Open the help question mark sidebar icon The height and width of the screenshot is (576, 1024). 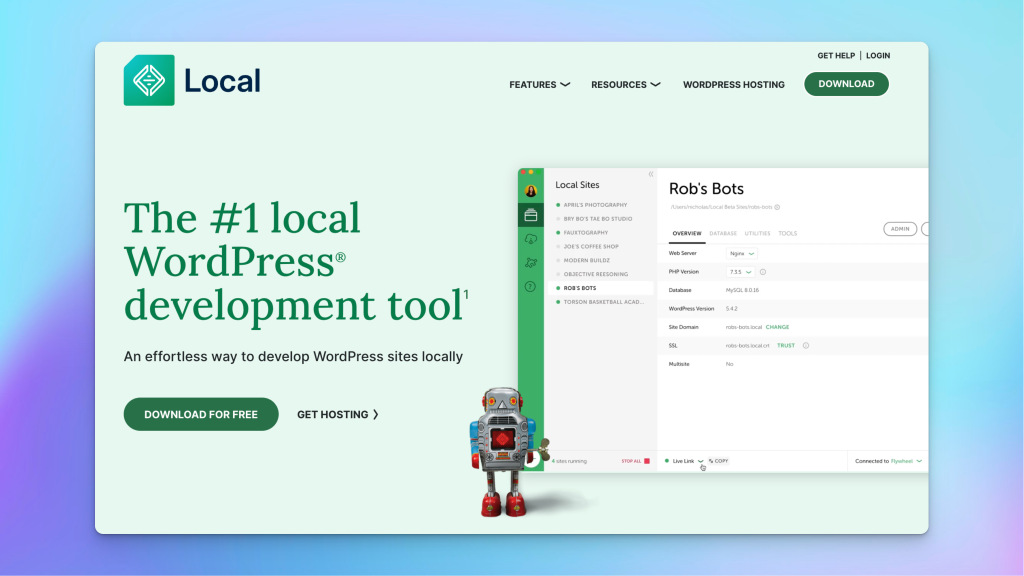tap(530, 287)
